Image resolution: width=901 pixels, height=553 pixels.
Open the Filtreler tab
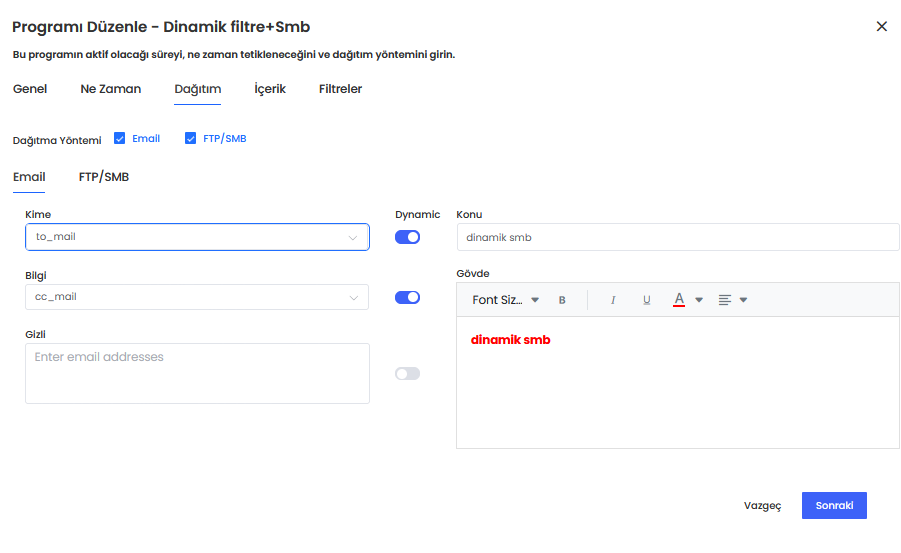pyautogui.click(x=340, y=89)
